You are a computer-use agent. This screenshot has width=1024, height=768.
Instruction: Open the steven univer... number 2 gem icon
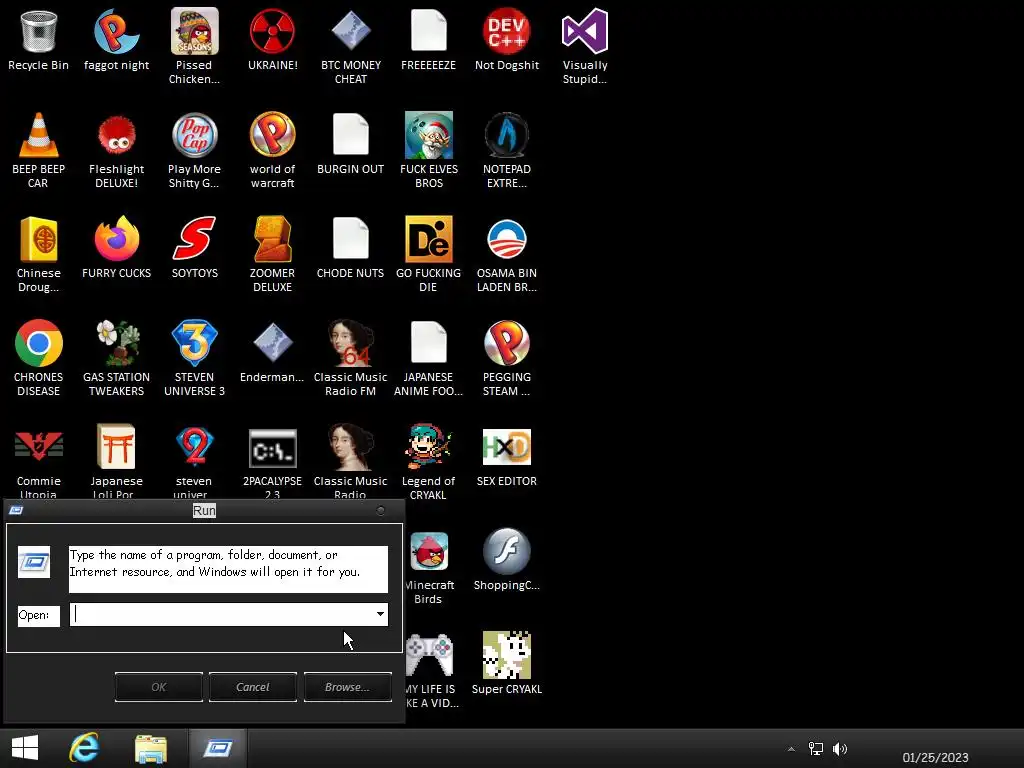click(x=195, y=447)
